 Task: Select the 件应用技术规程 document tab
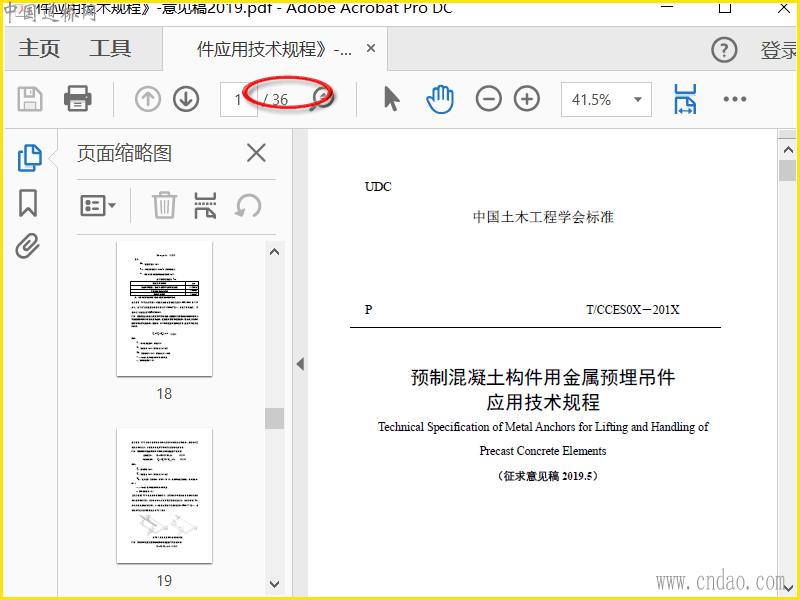274,49
